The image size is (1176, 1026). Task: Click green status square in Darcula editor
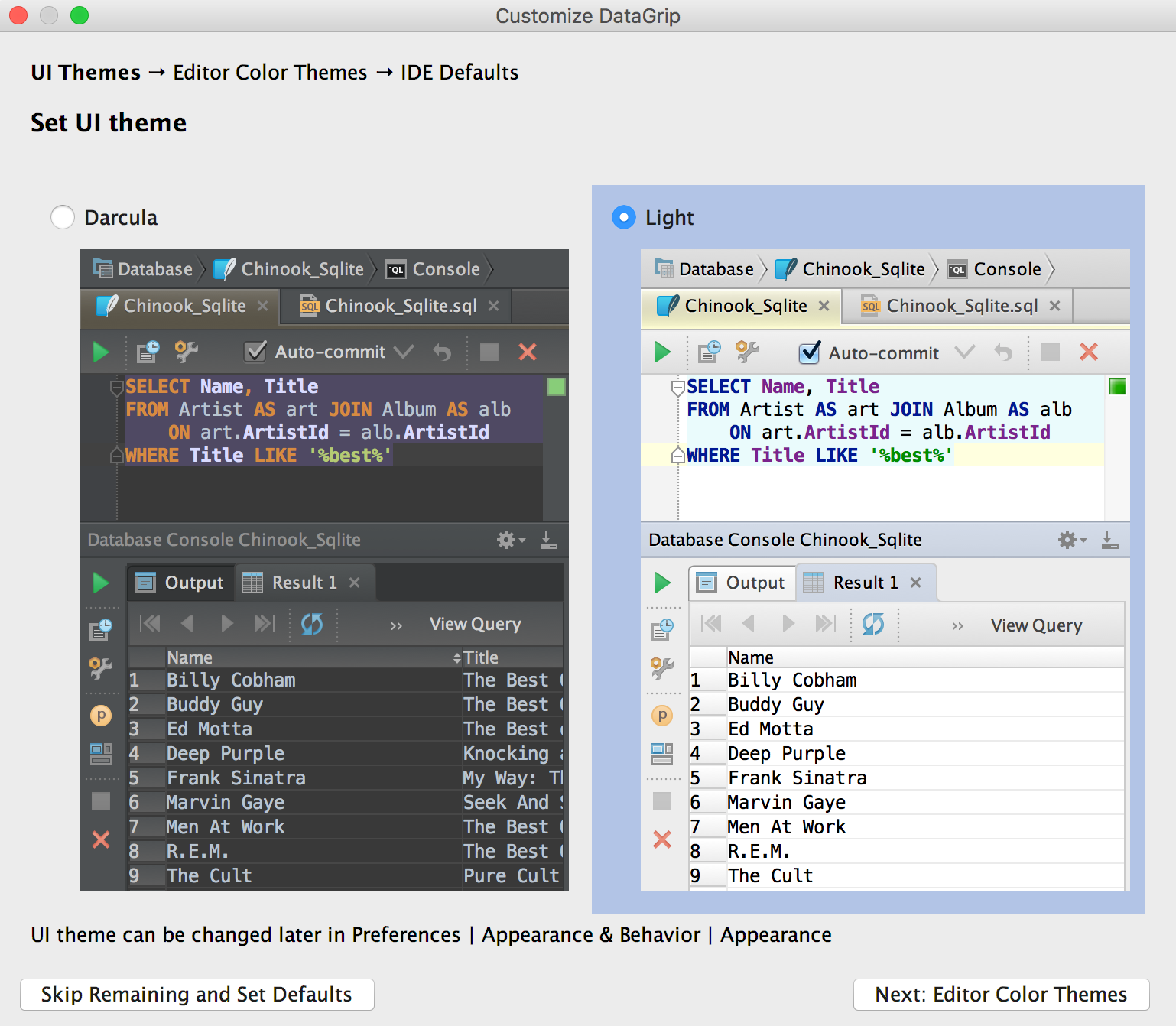tap(557, 387)
